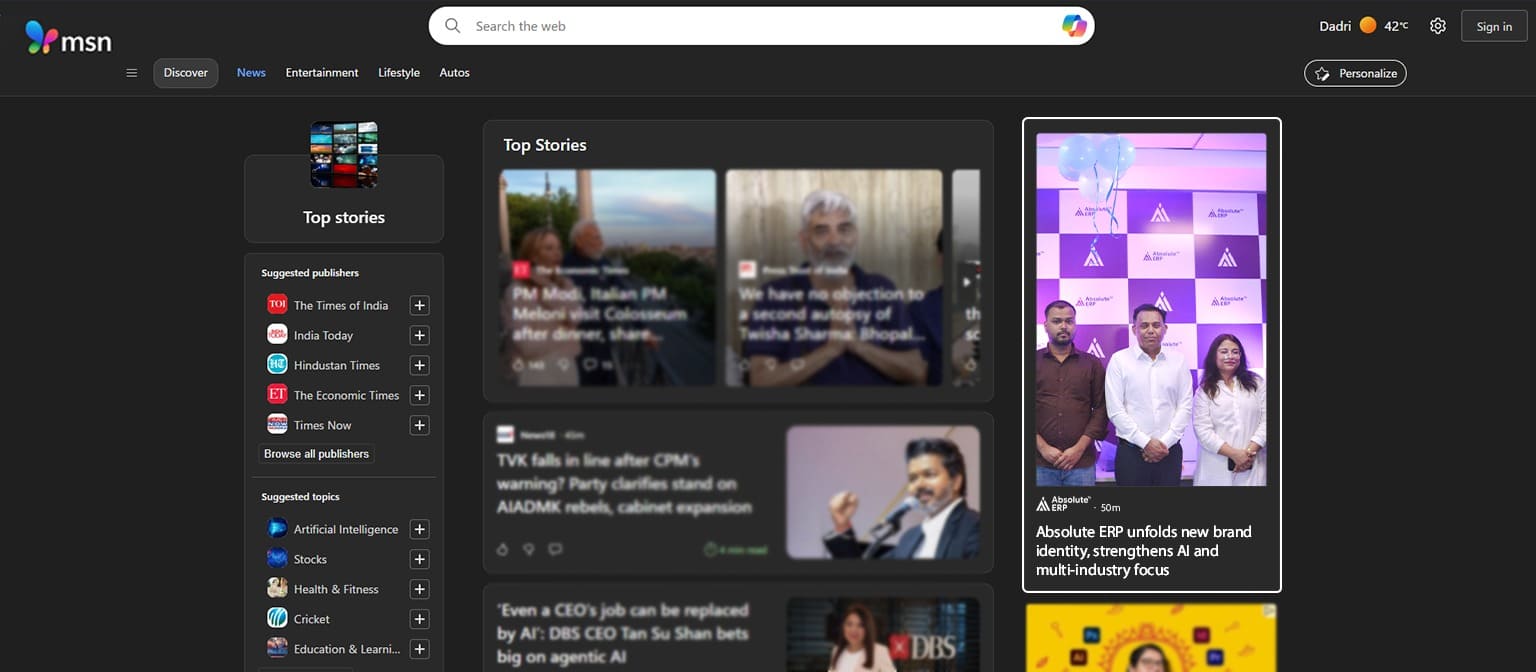
Task: Advance Top Stories carousel with arrow
Action: point(966,282)
